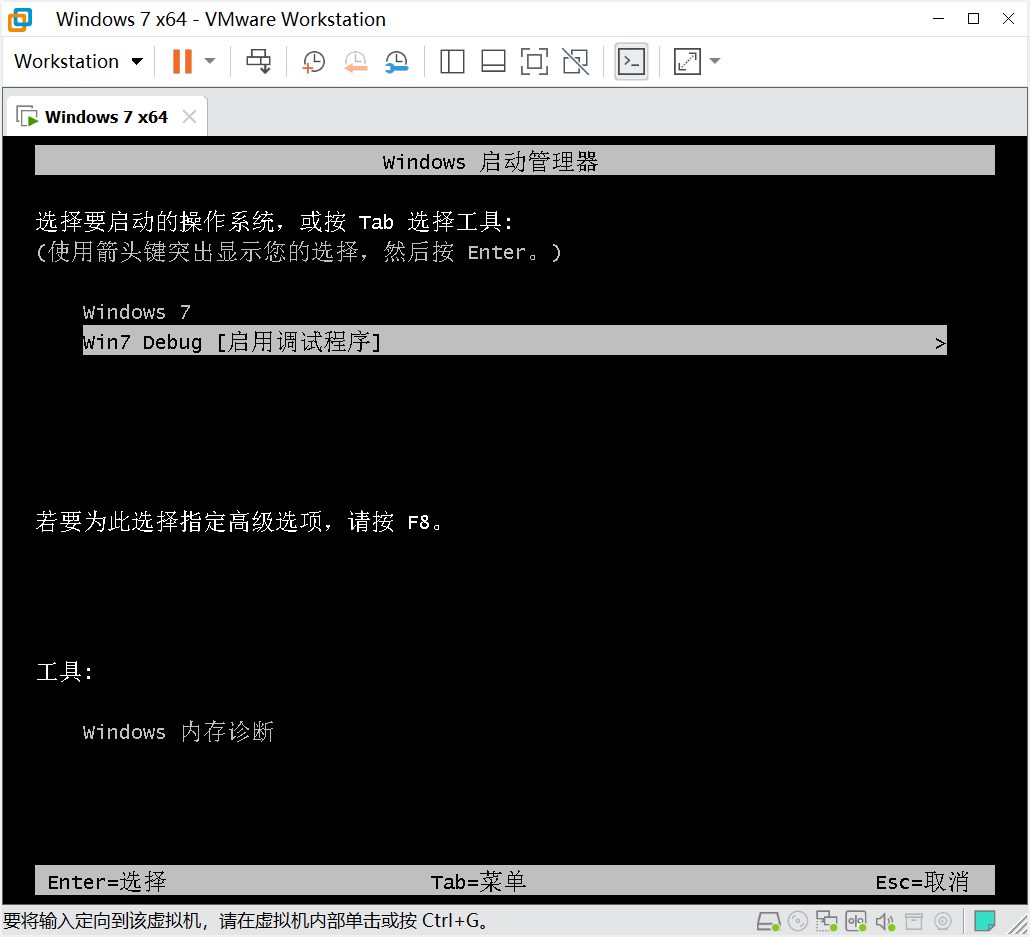Click the virtual hard disk status icon
This screenshot has height=937, width=1030.
pyautogui.click(x=768, y=921)
